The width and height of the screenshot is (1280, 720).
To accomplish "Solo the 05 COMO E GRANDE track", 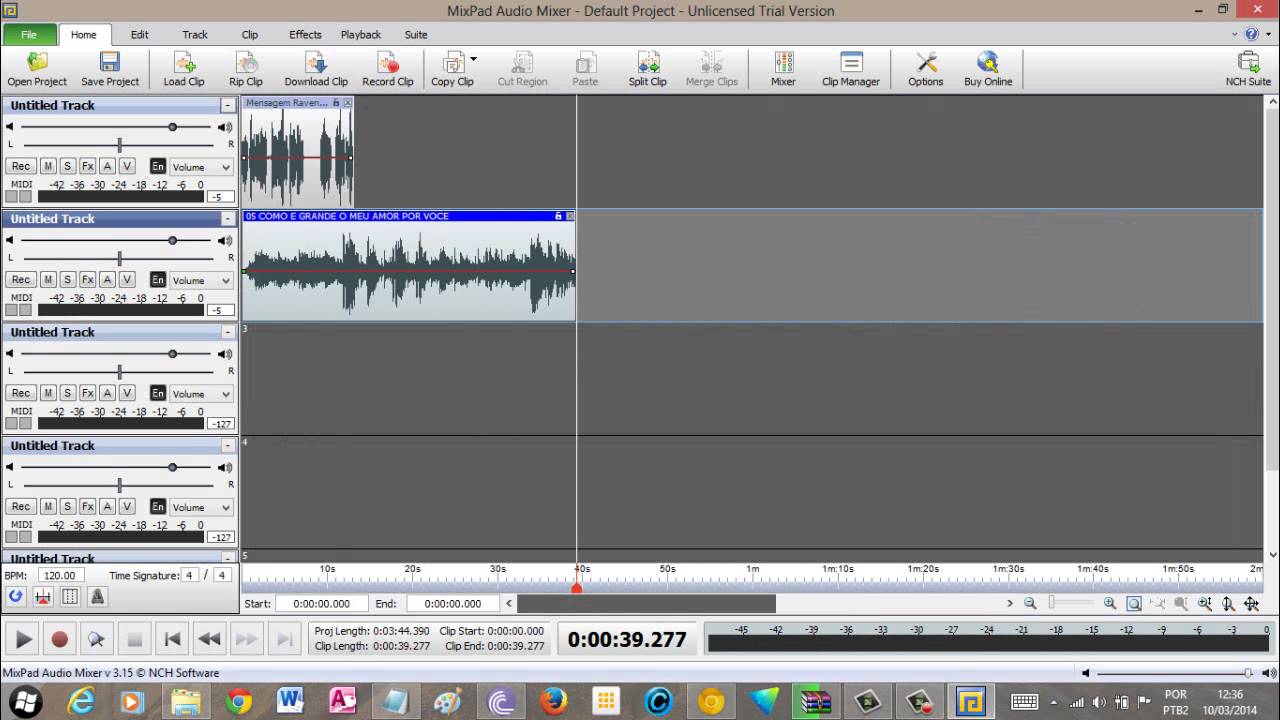I will tap(67, 279).
